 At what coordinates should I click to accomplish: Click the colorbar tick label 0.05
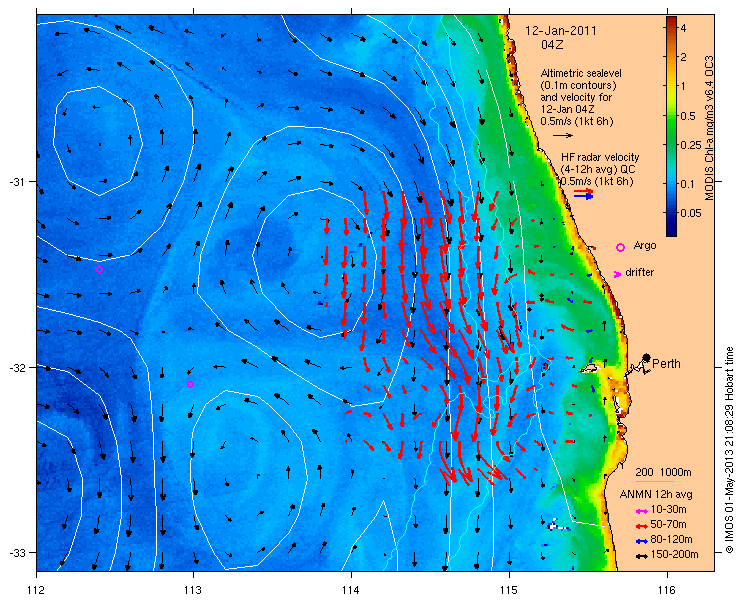click(690, 213)
